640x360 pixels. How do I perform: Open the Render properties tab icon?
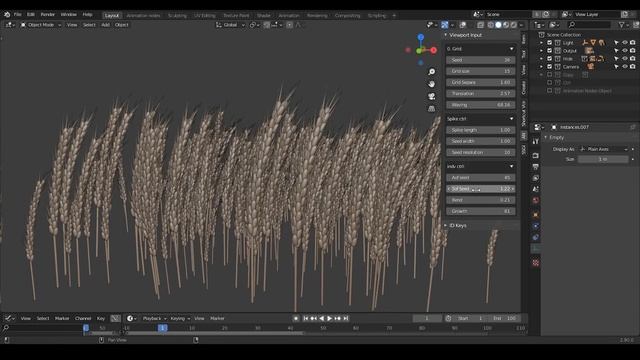(x=536, y=156)
